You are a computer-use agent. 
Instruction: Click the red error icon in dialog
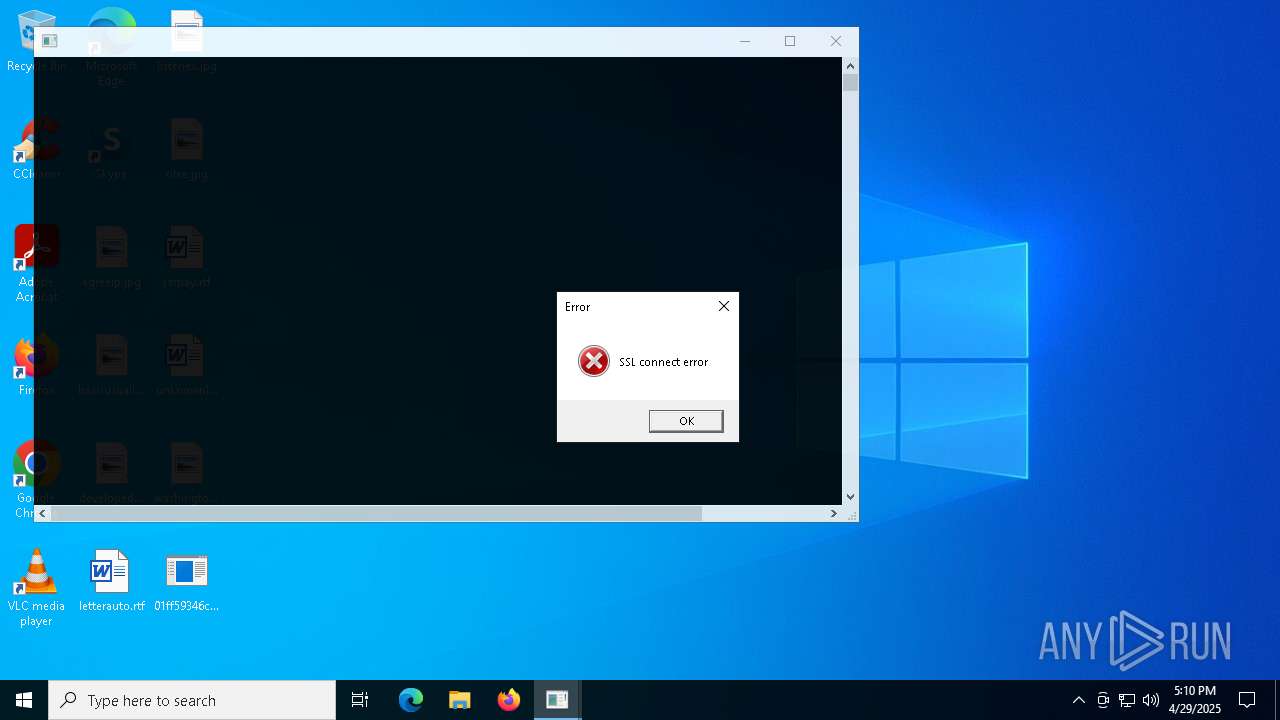[x=594, y=361]
